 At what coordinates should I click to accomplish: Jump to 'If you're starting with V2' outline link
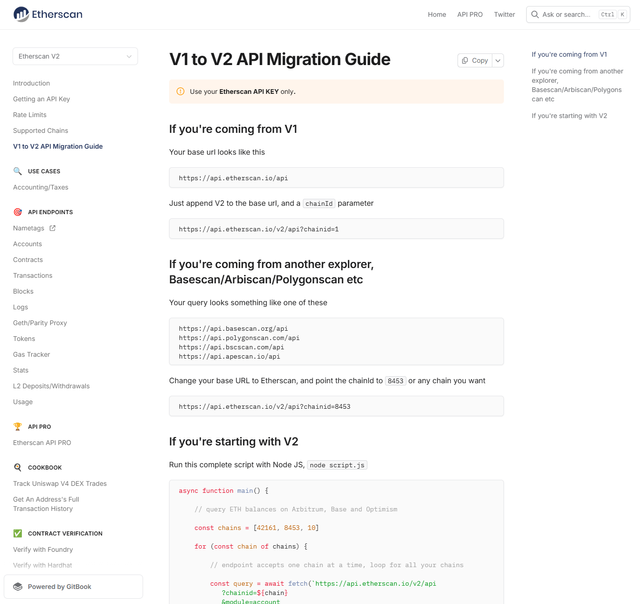[569, 116]
